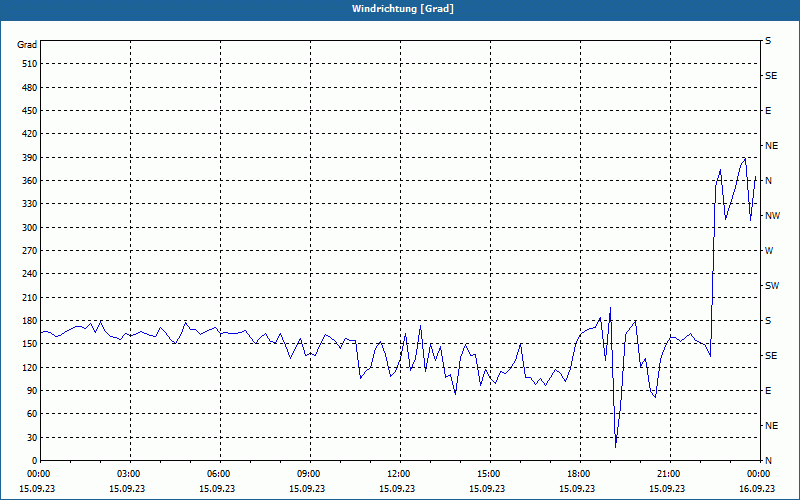Image resolution: width=800 pixels, height=500 pixels.
Task: Click the 03:00 time label
Action: click(x=128, y=473)
